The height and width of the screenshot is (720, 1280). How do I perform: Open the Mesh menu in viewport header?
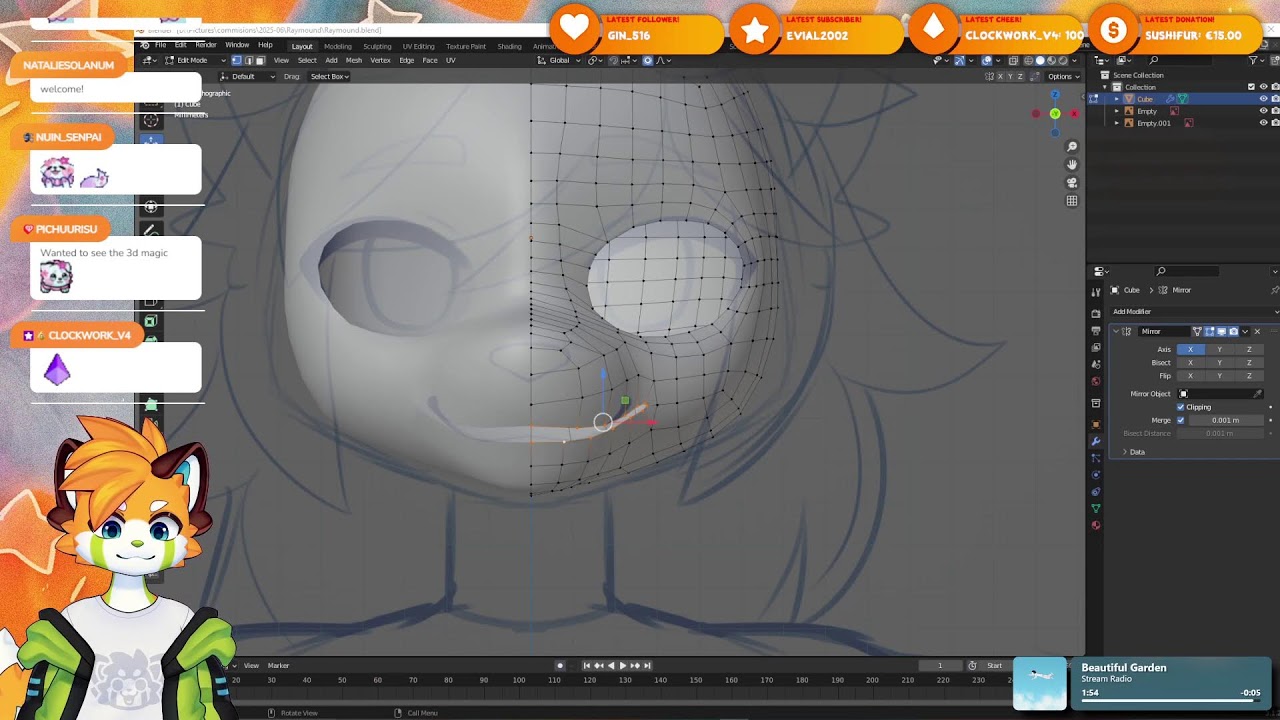tap(354, 60)
